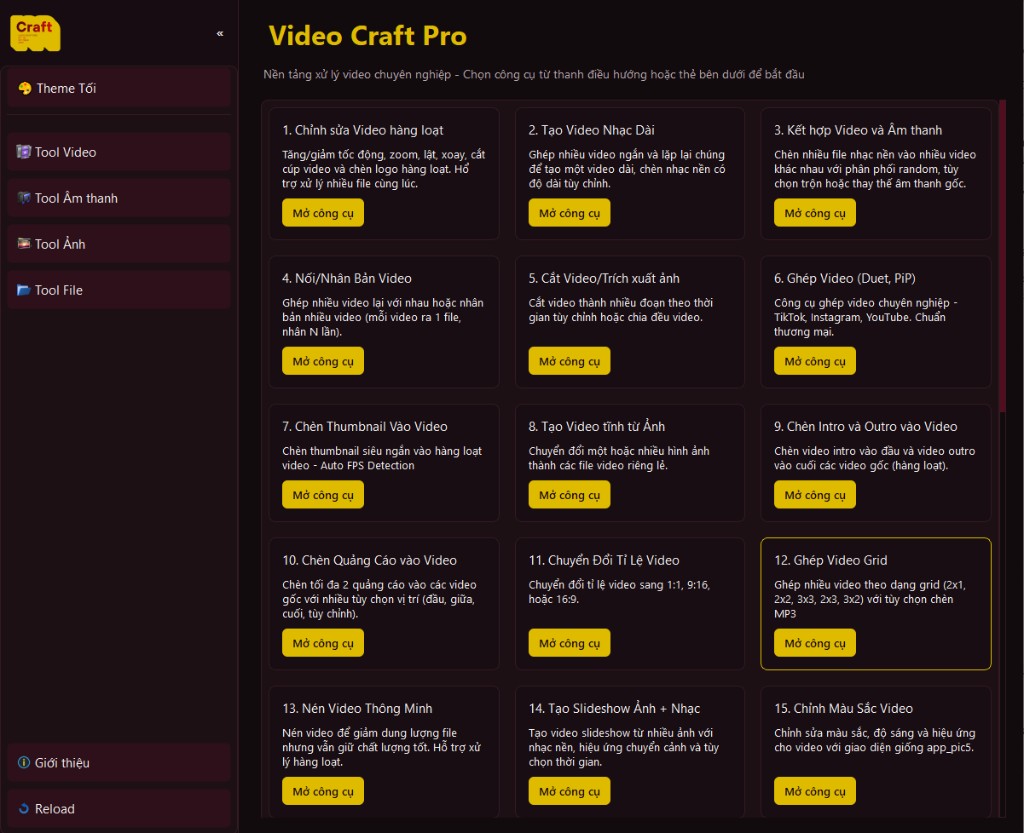Click card title '1. Chỉnh sửa Video hàng loạt'
This screenshot has height=833, width=1024.
pos(362,130)
